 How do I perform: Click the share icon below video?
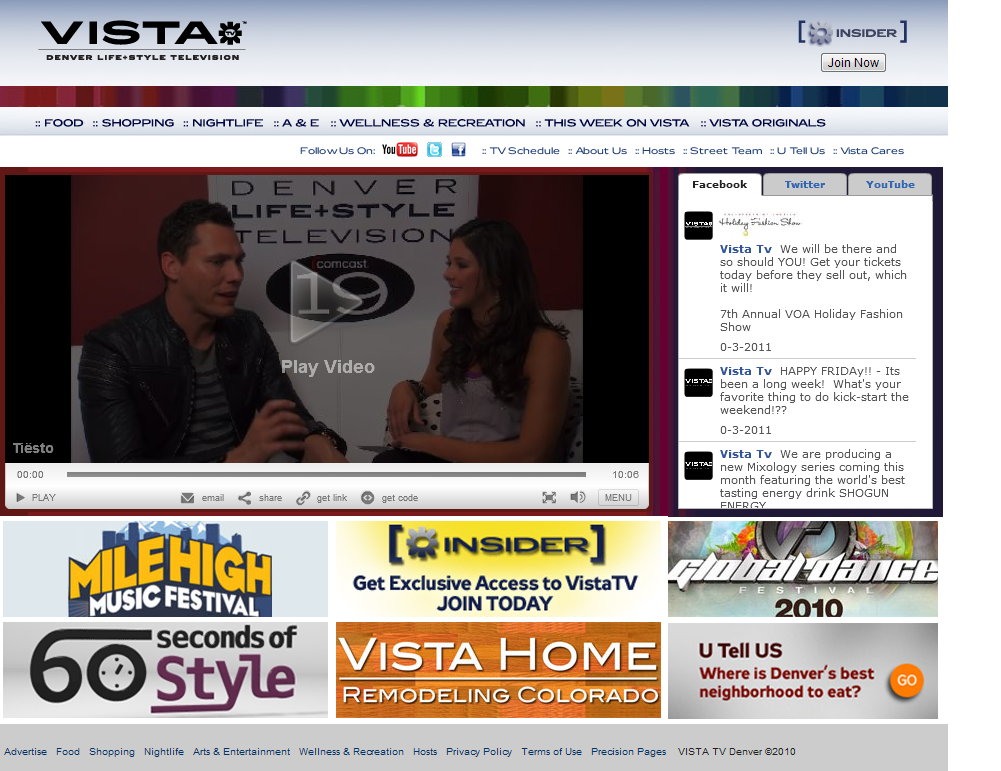tap(245, 498)
